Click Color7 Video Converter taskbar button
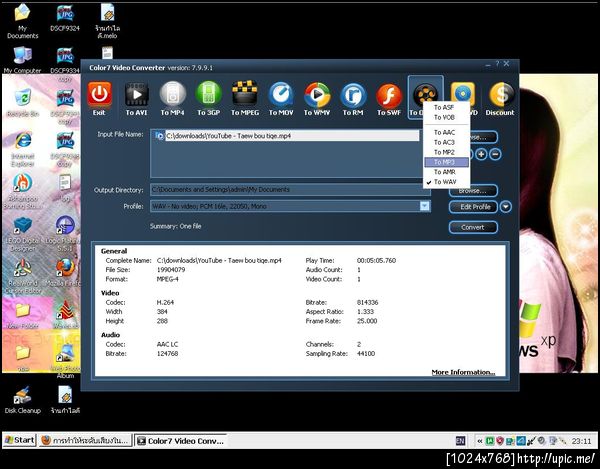Image resolution: width=600 pixels, height=469 pixels. [x=181, y=441]
